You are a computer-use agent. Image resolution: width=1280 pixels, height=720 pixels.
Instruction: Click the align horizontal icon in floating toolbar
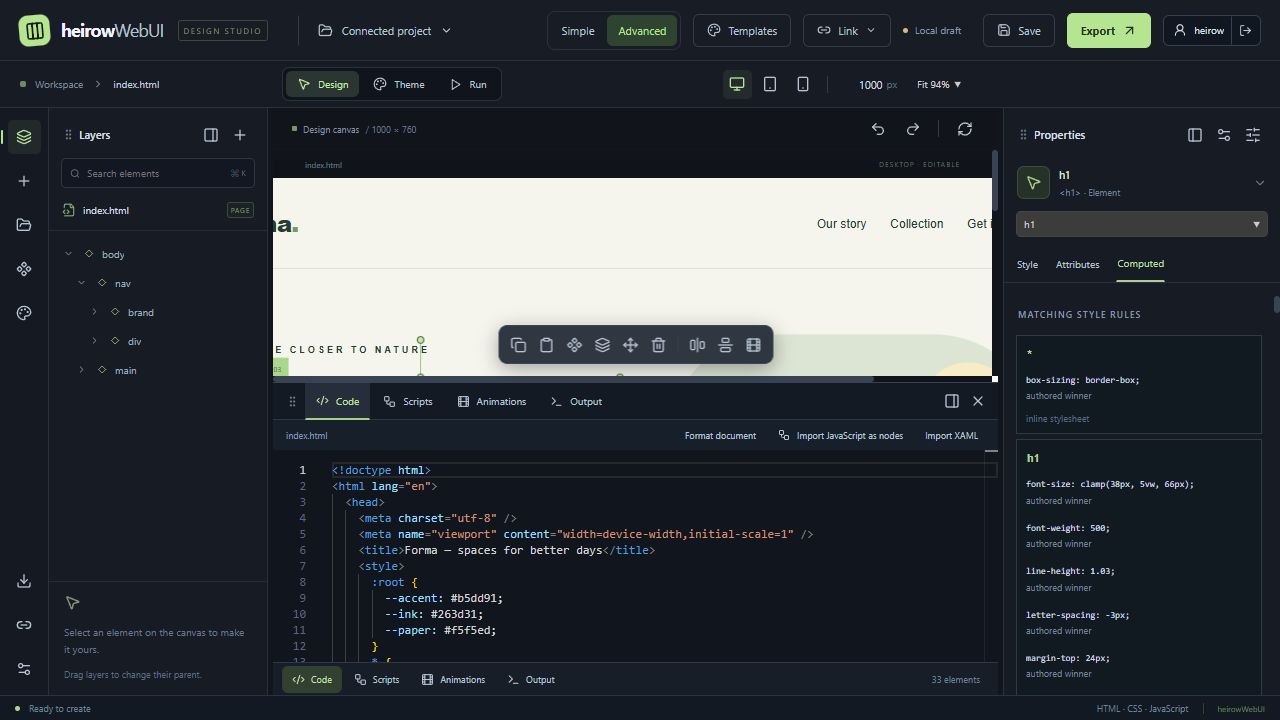(x=697, y=345)
